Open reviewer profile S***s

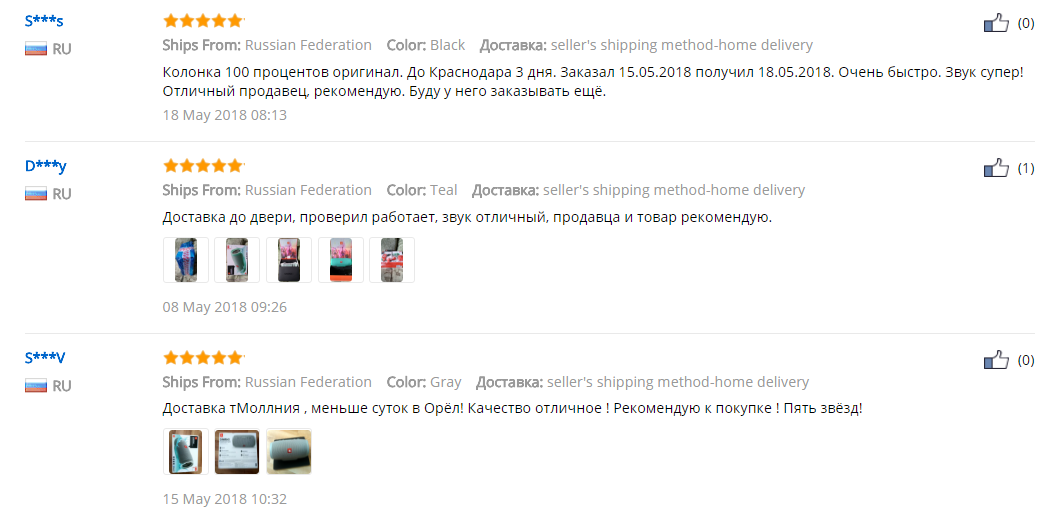(x=44, y=21)
